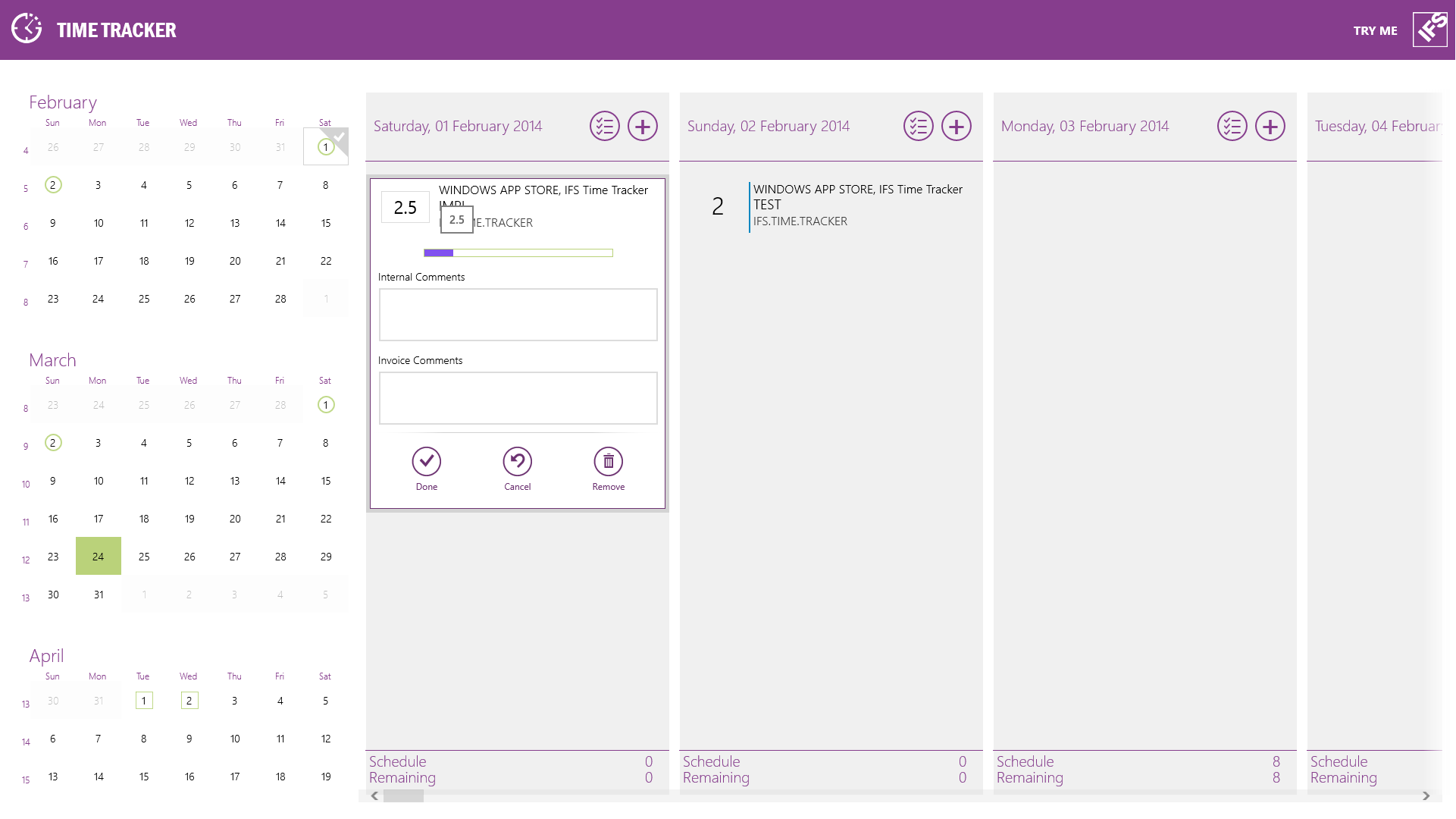The width and height of the screenshot is (1456, 819).
Task: Select the checked February 1 calendar cell
Action: (x=326, y=146)
